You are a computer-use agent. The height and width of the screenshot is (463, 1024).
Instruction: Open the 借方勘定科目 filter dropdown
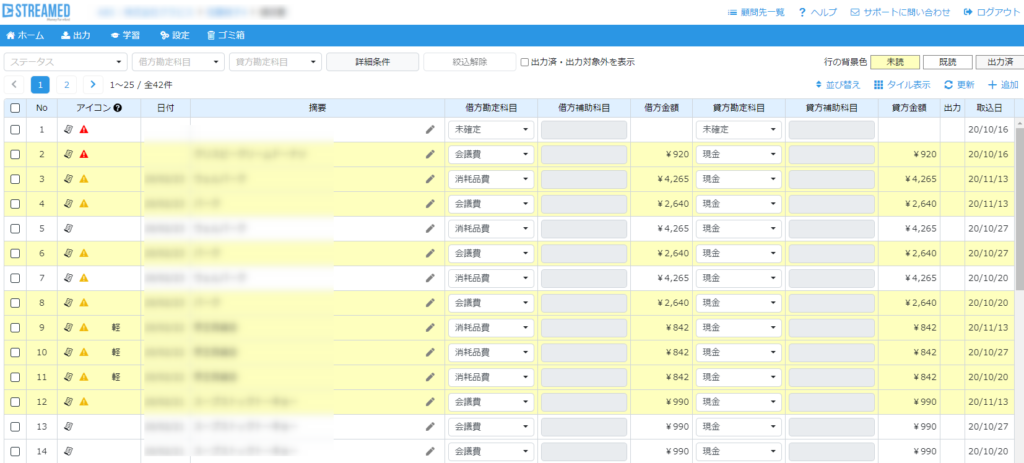pyautogui.click(x=178, y=62)
